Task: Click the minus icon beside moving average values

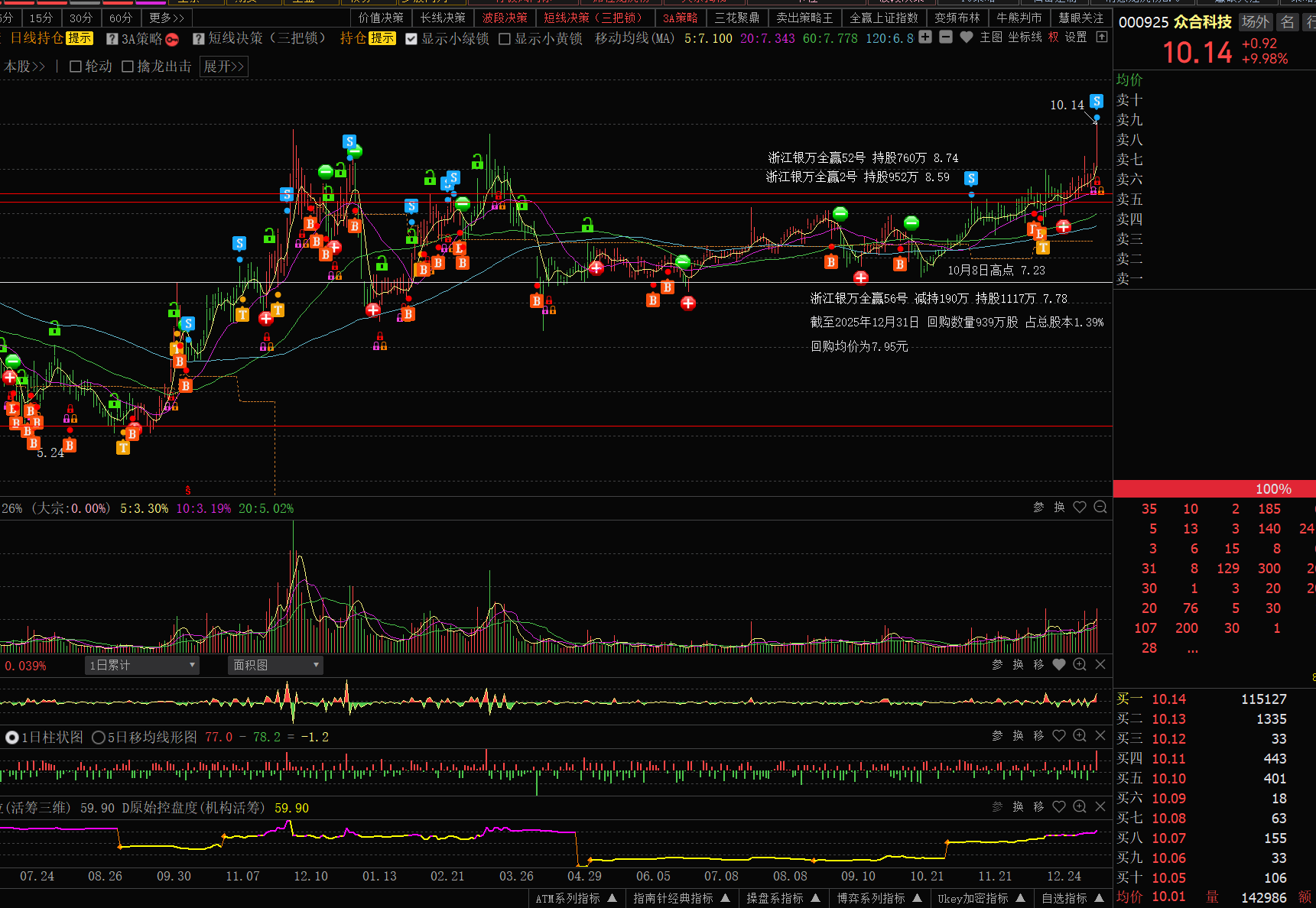Action: point(946,37)
